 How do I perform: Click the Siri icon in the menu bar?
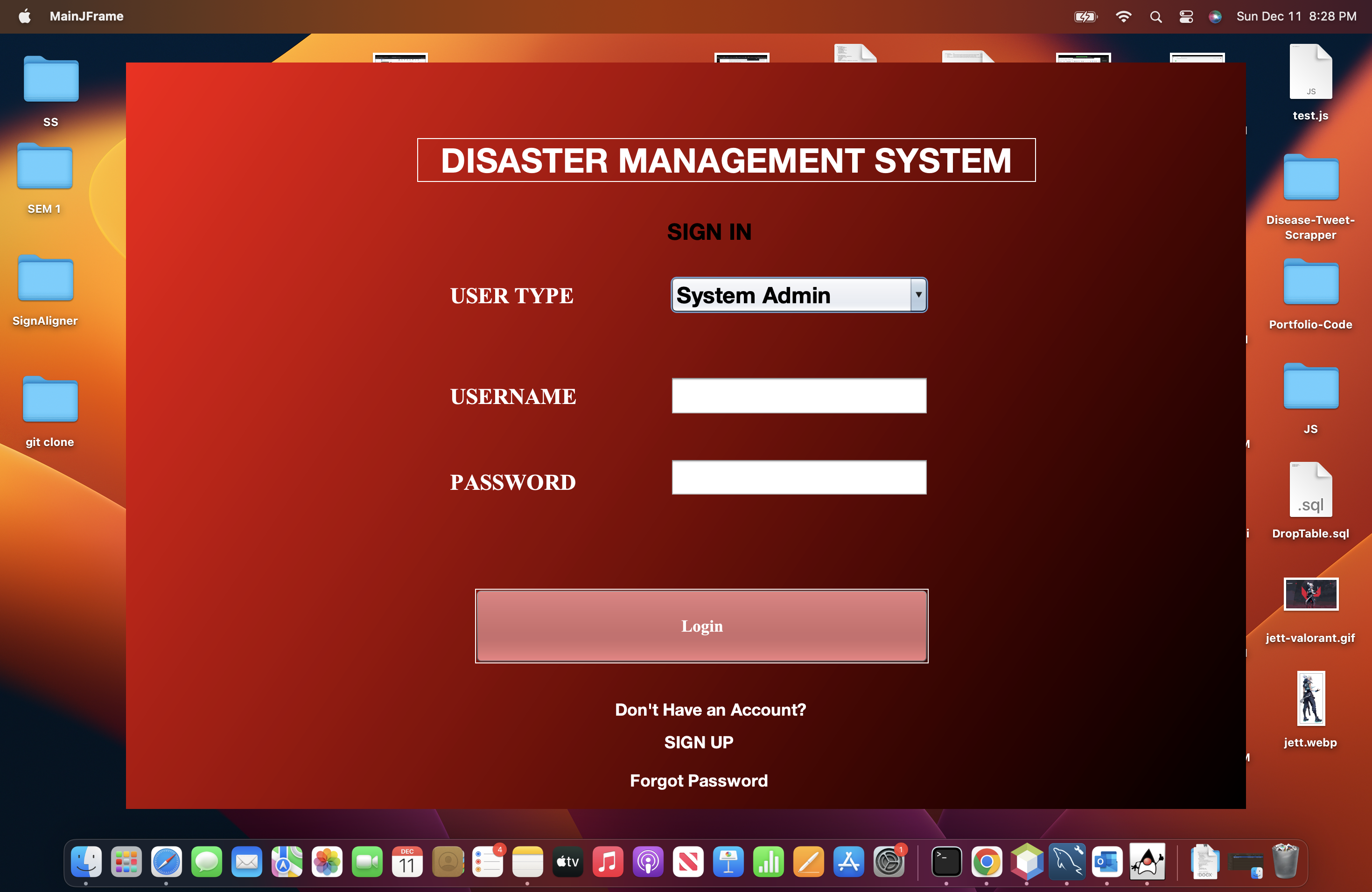(1215, 17)
